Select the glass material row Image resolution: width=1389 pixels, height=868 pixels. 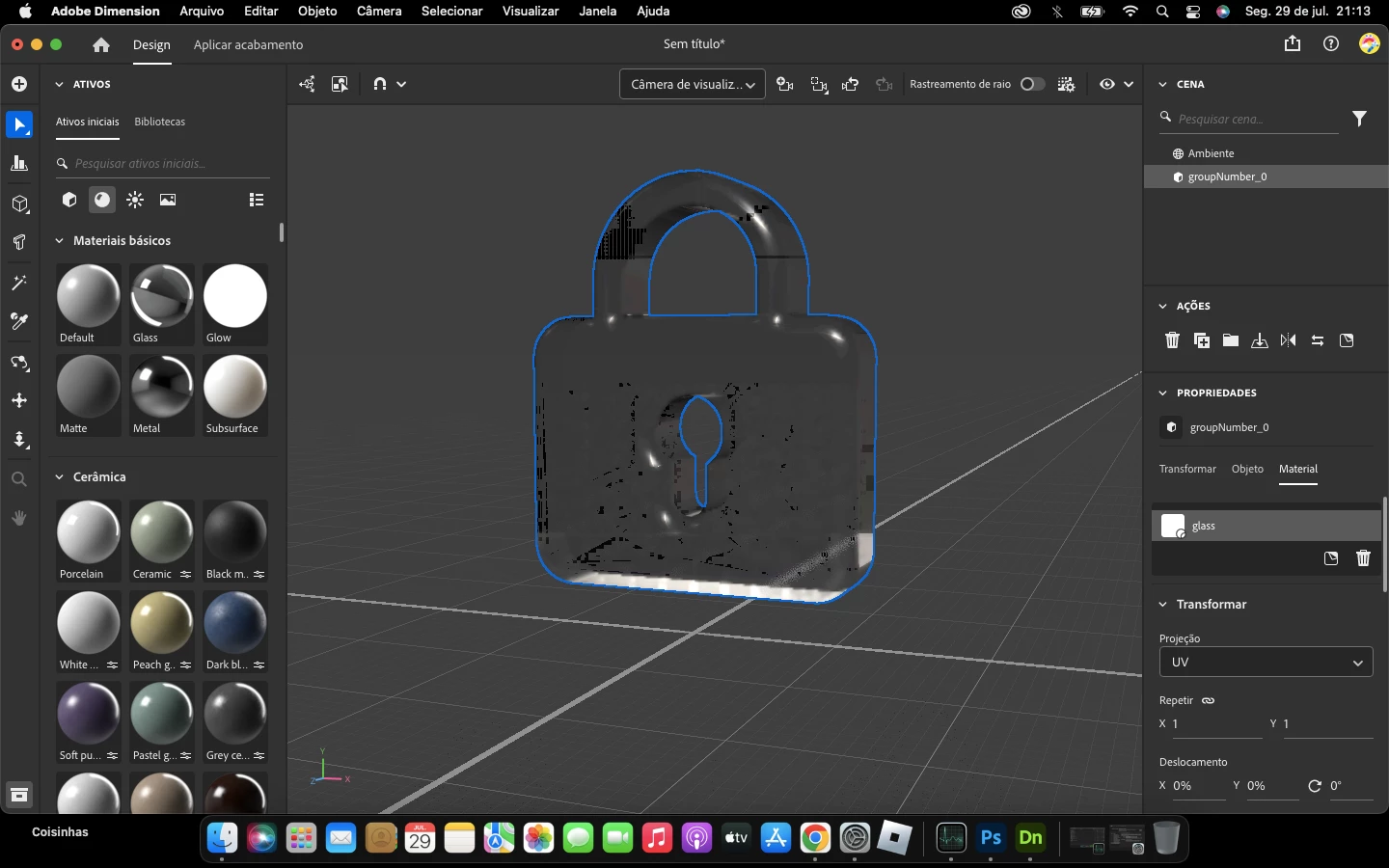click(1266, 526)
